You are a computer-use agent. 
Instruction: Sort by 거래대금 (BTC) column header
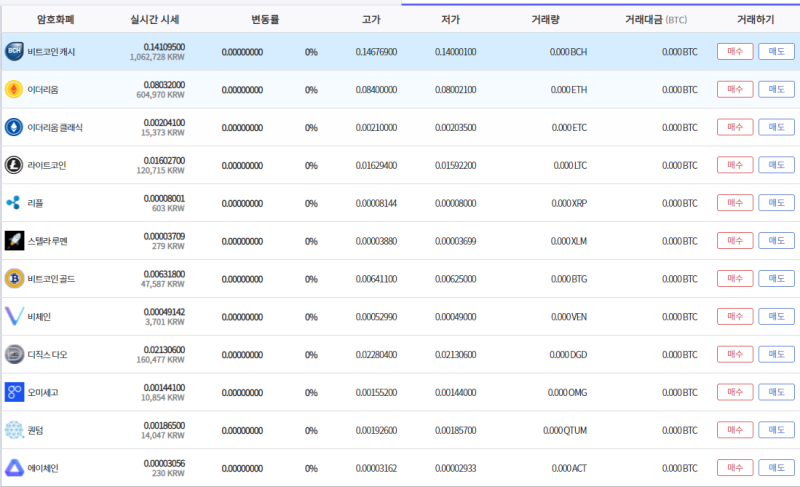(656, 19)
